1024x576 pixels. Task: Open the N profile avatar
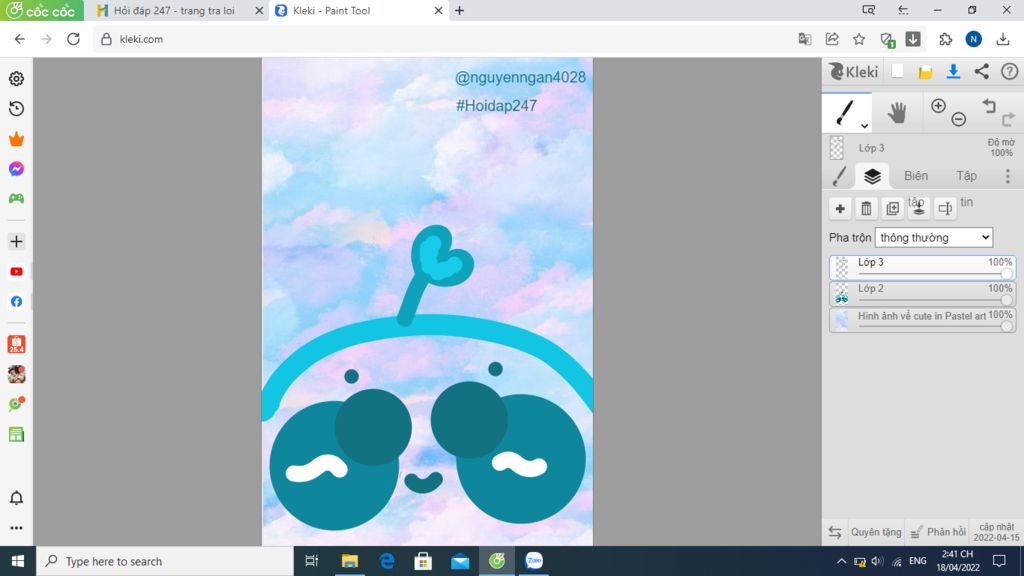click(x=973, y=39)
